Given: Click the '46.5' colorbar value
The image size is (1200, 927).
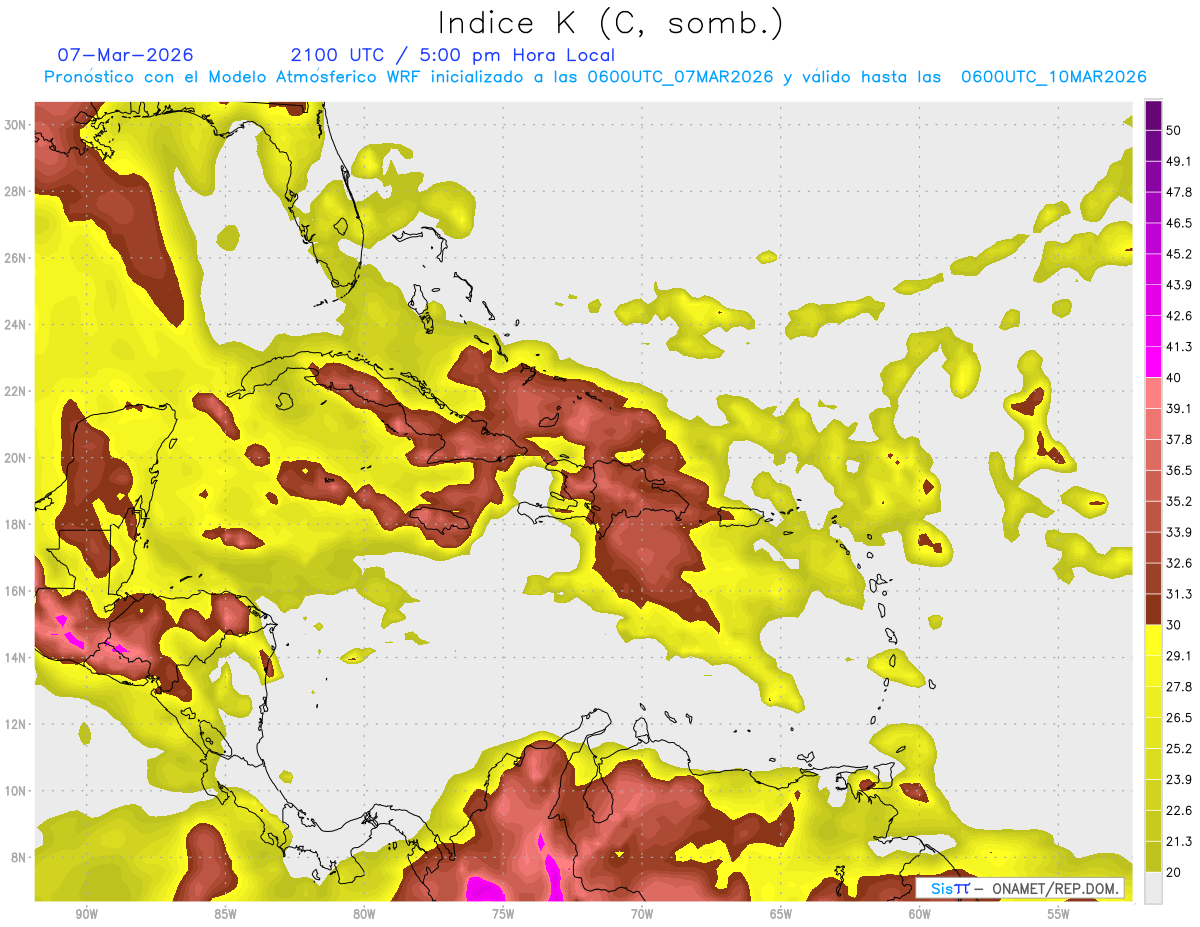Looking at the screenshot, I should [x=1179, y=223].
